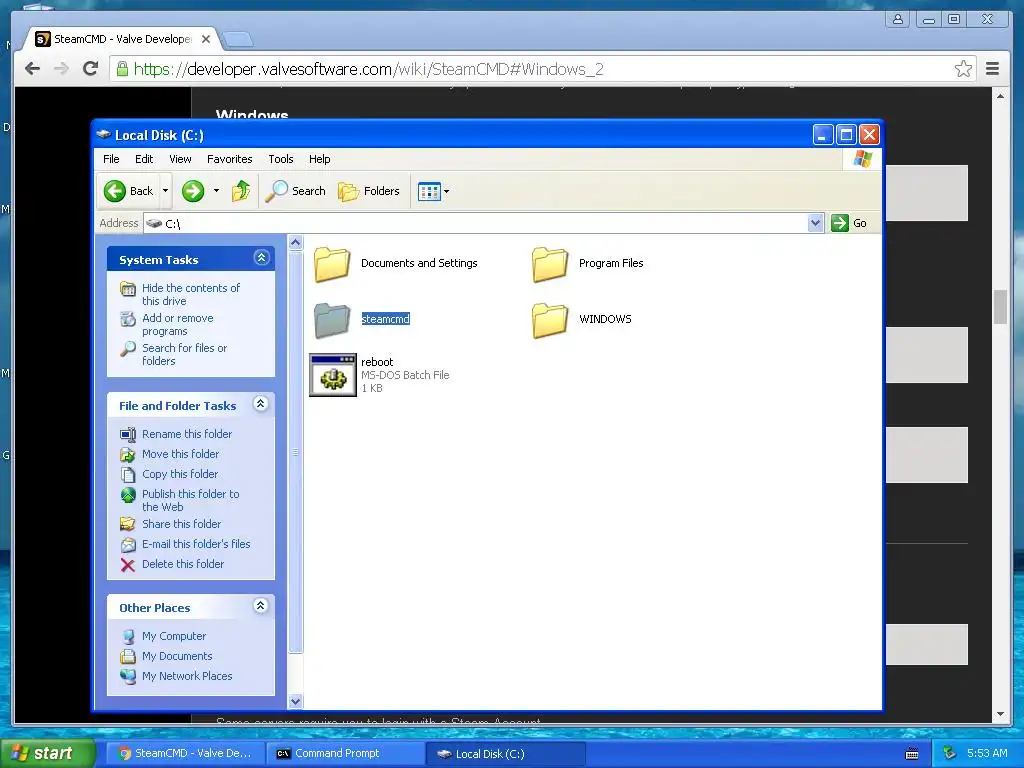Screen dimensions: 1024x768
Task: Open the Windows Start menu
Action: tap(46, 753)
